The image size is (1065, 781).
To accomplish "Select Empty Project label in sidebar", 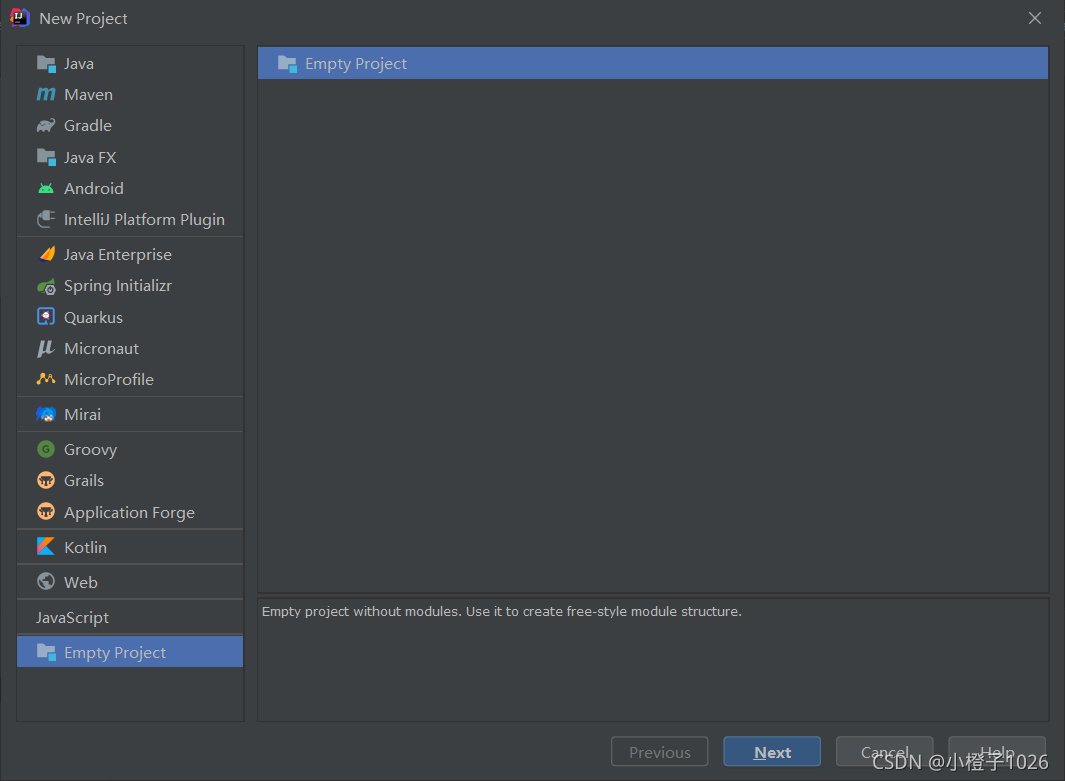I will click(x=115, y=653).
